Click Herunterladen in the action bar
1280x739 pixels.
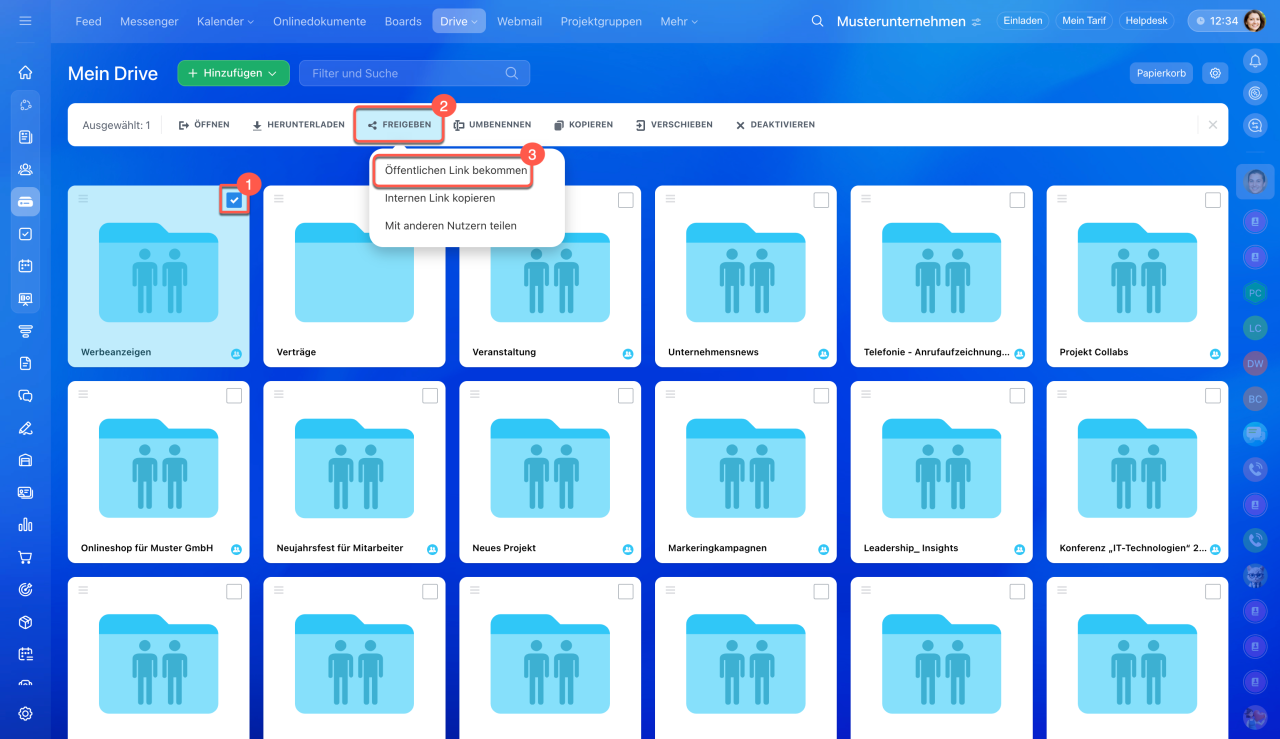[x=298, y=125]
